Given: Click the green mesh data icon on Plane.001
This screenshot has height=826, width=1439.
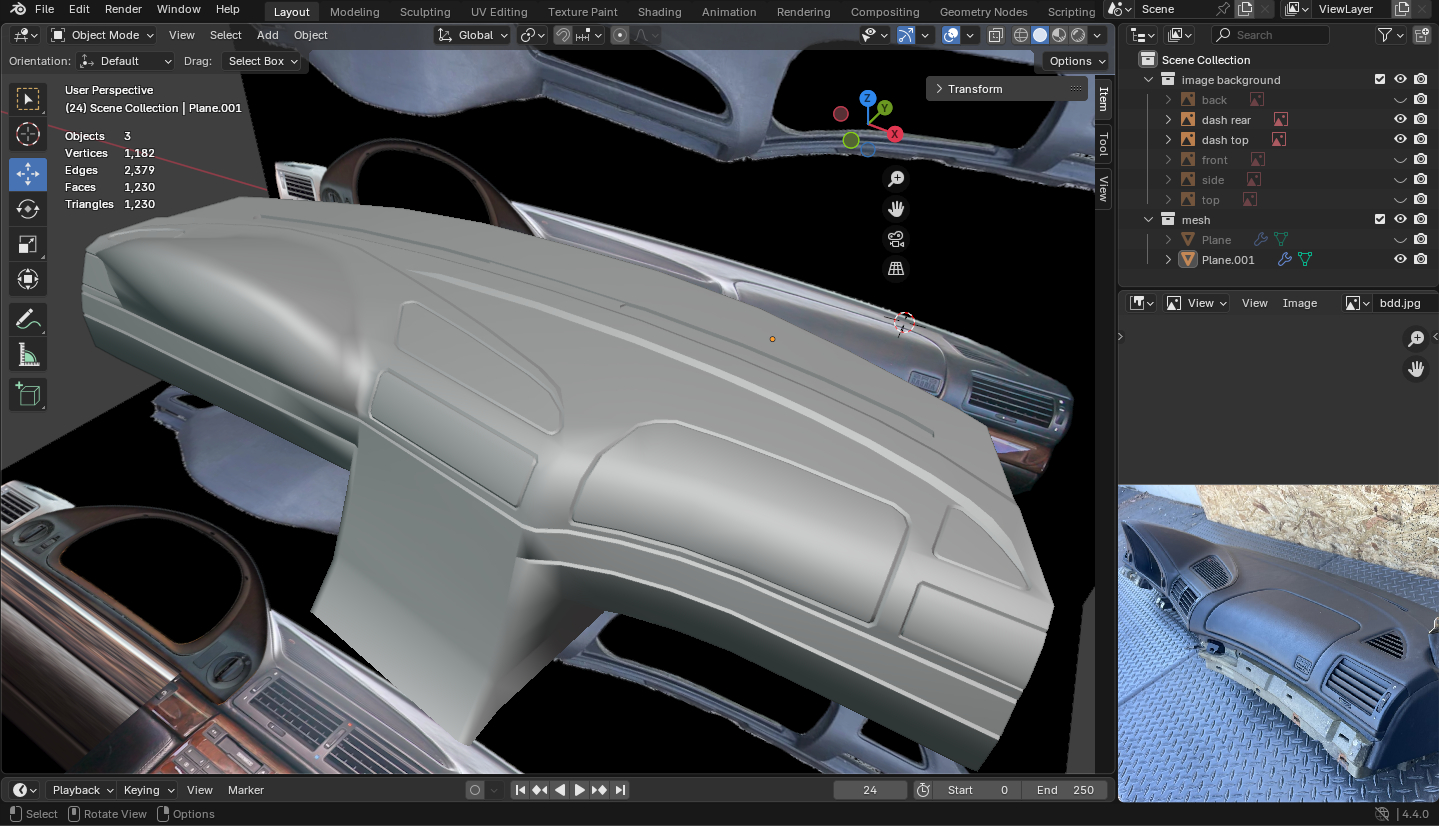Looking at the screenshot, I should click(1304, 260).
